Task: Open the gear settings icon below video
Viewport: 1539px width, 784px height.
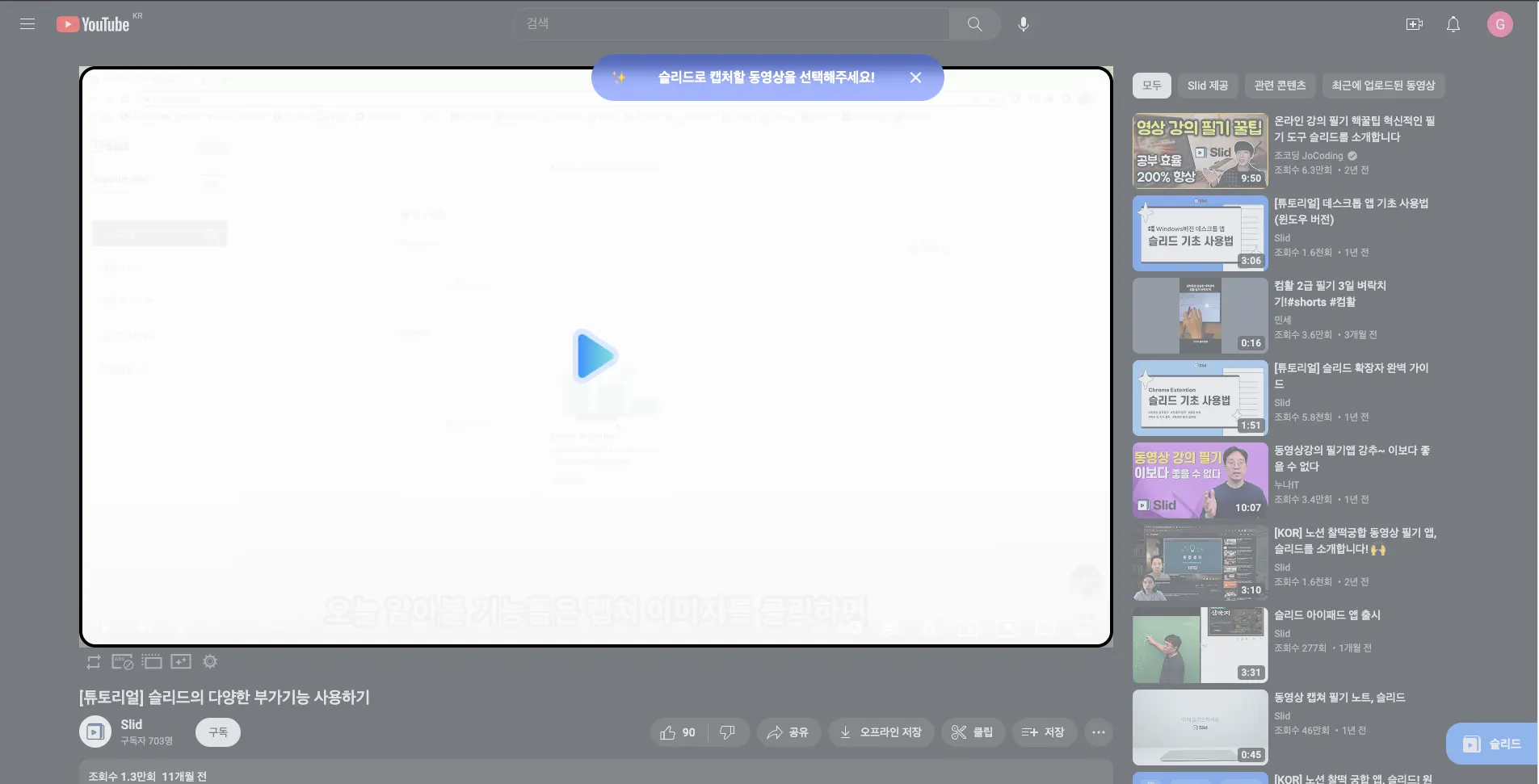Action: tap(210, 662)
